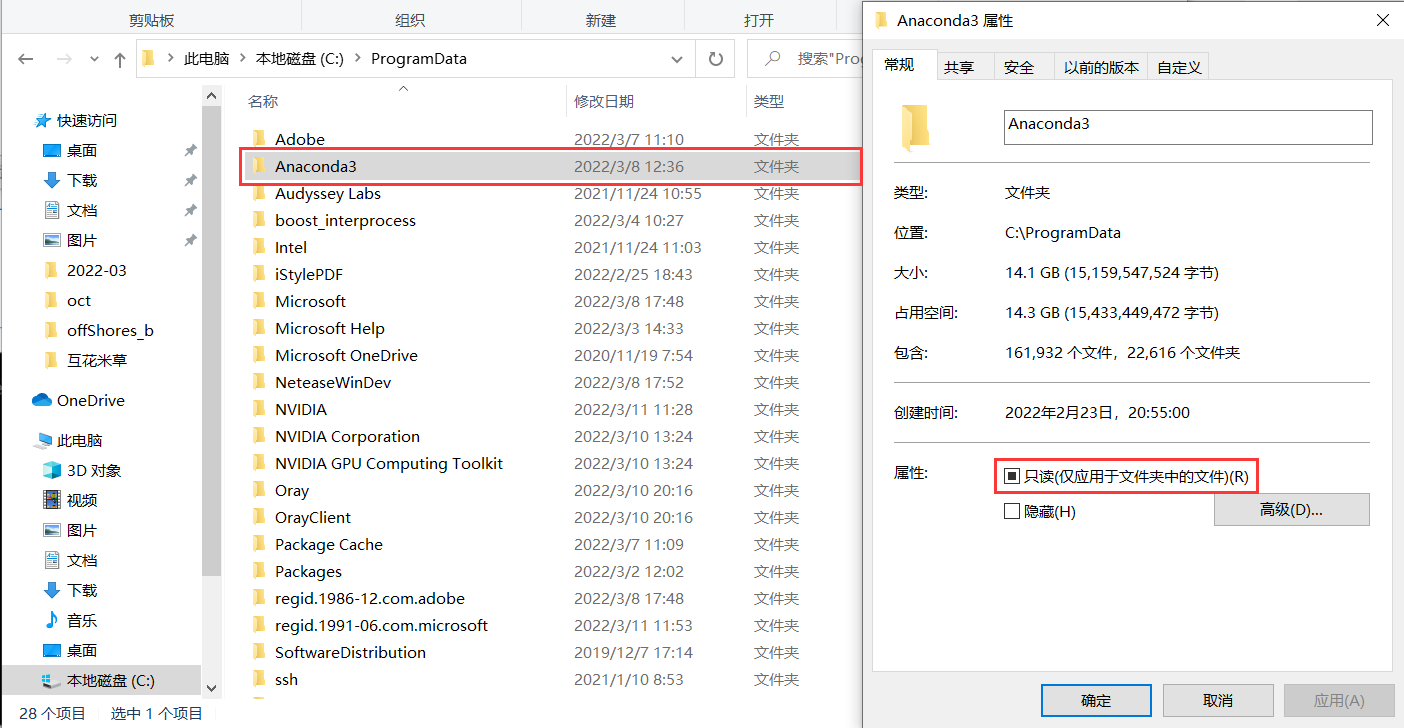This screenshot has width=1404, height=728.
Task: Open 互花米草 folder in sidebar
Action: [97, 360]
